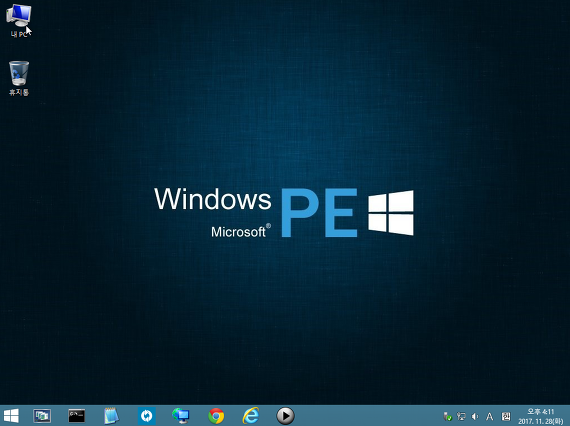Open the media player play icon
The image size is (570, 426).
[285, 416]
